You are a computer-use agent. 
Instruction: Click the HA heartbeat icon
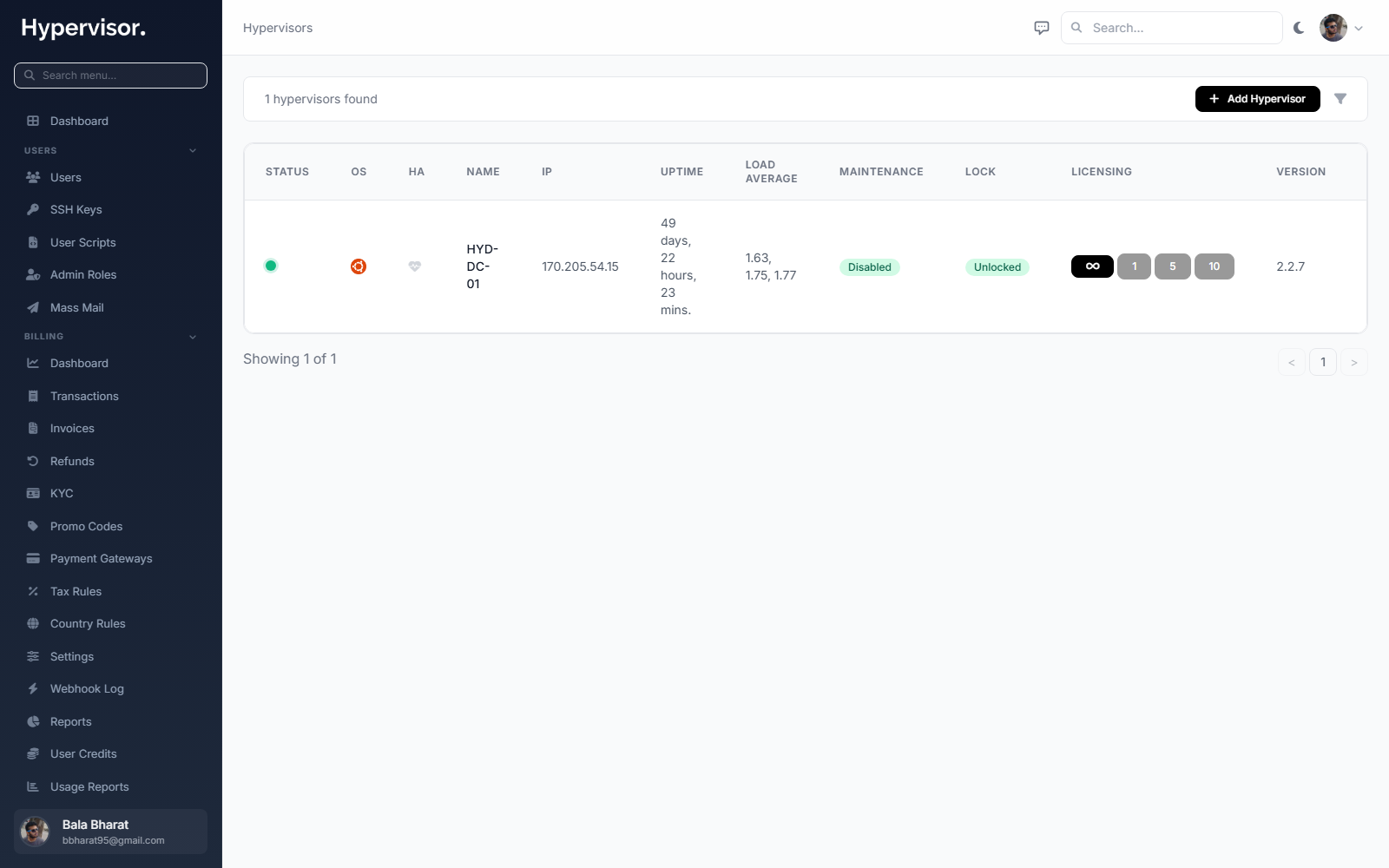click(415, 266)
